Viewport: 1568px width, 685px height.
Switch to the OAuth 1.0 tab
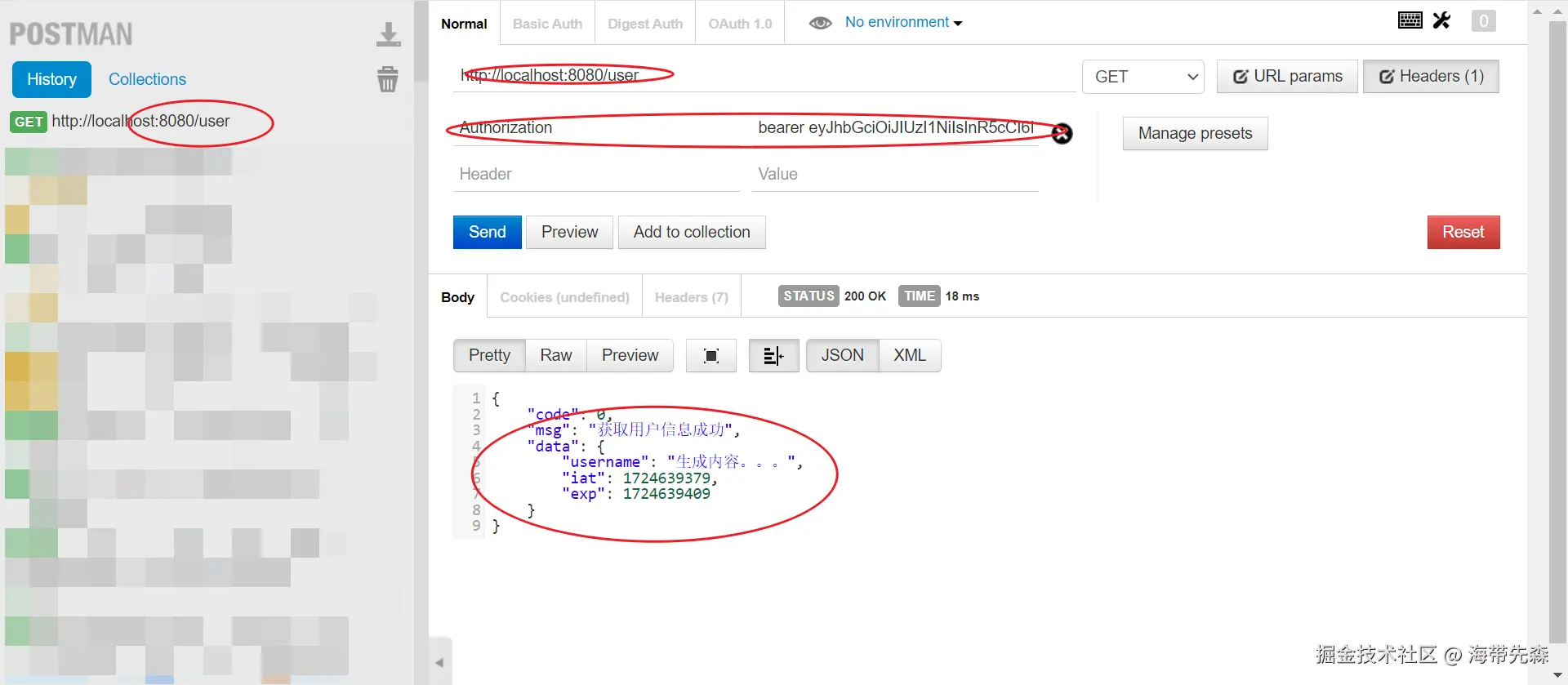tap(740, 24)
